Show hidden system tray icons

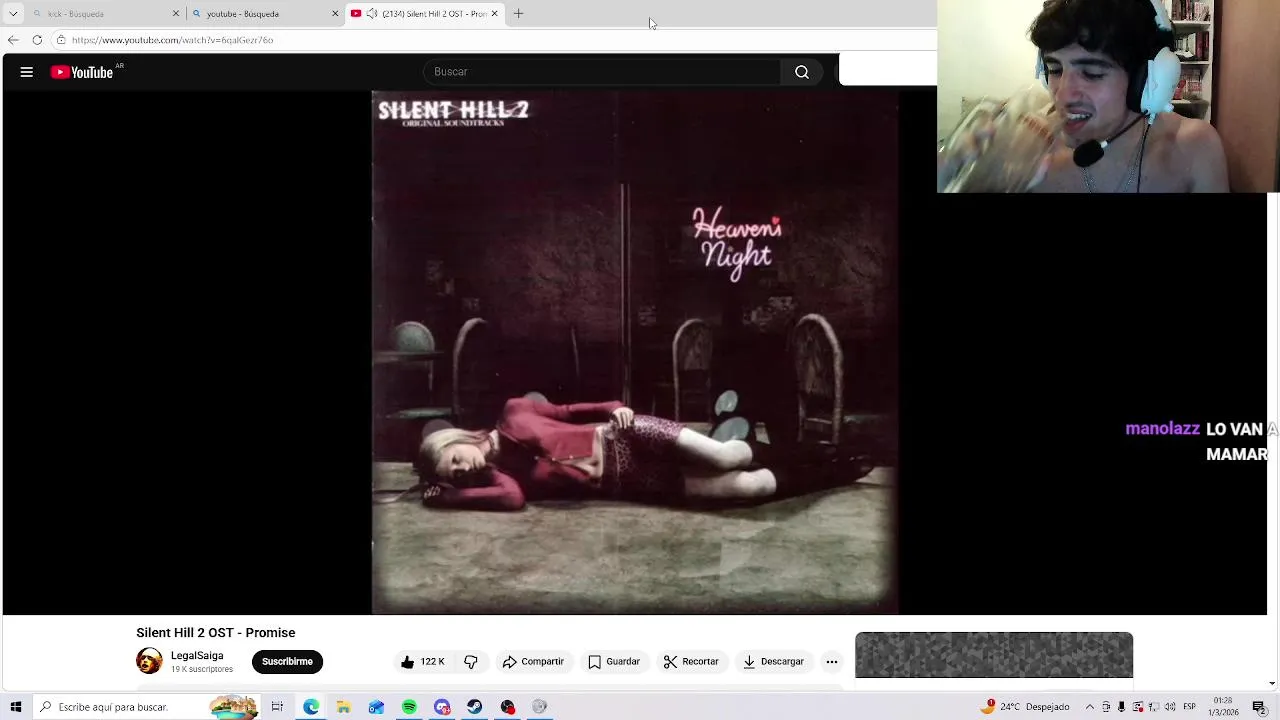point(1090,707)
